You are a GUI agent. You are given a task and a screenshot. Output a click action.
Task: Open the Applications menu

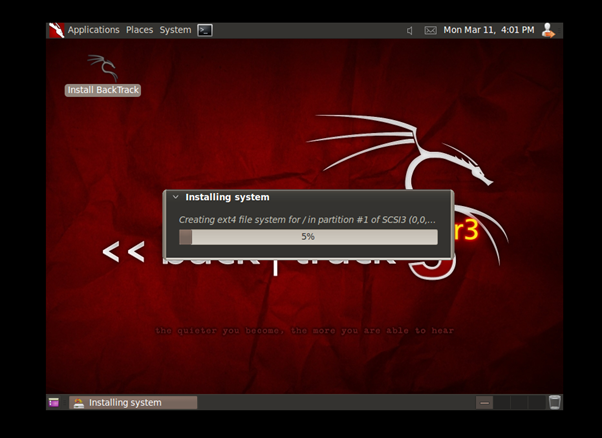pos(93,30)
